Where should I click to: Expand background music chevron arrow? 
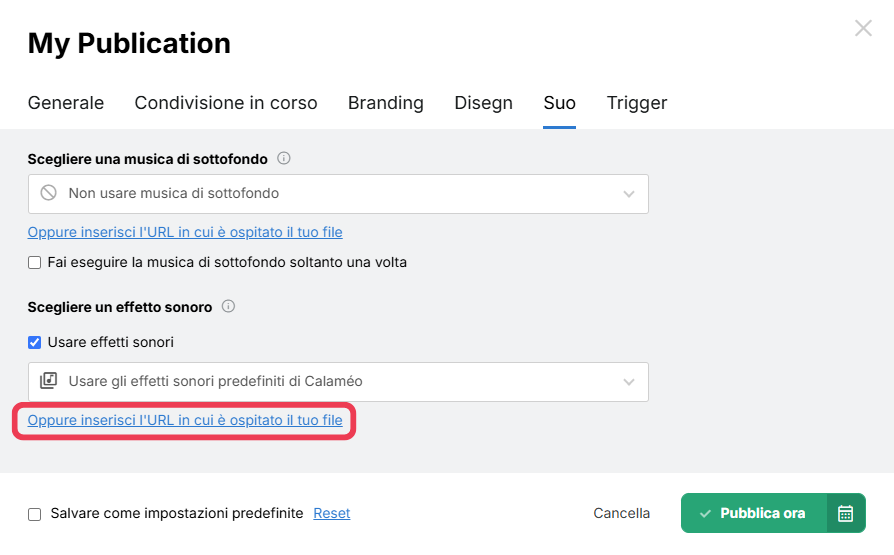[x=628, y=194]
